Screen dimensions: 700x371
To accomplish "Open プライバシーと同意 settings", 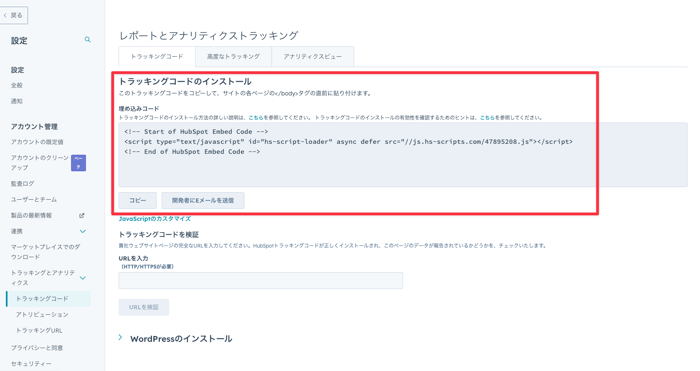I will (37, 348).
